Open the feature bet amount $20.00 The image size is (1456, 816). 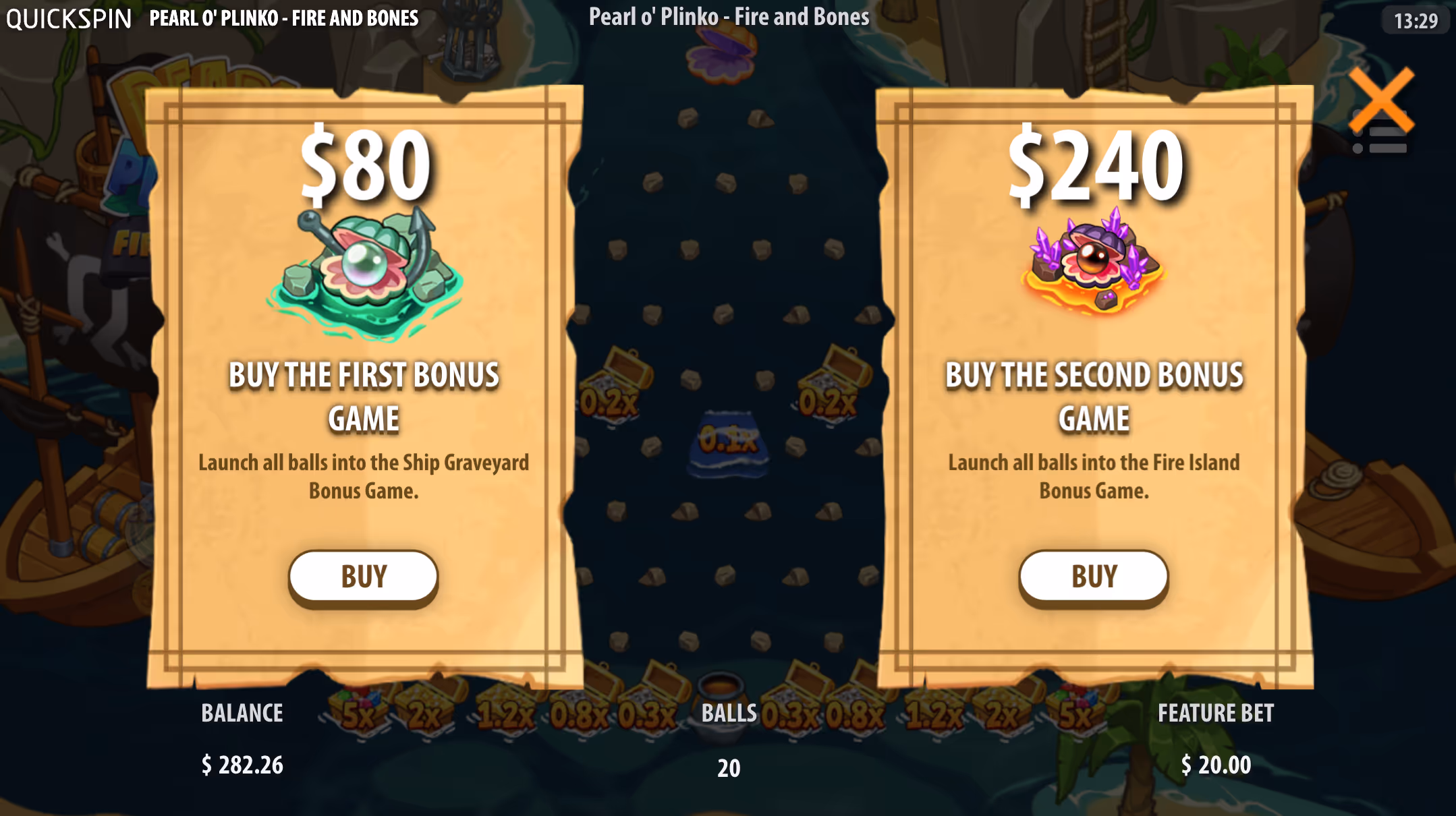(x=1216, y=765)
